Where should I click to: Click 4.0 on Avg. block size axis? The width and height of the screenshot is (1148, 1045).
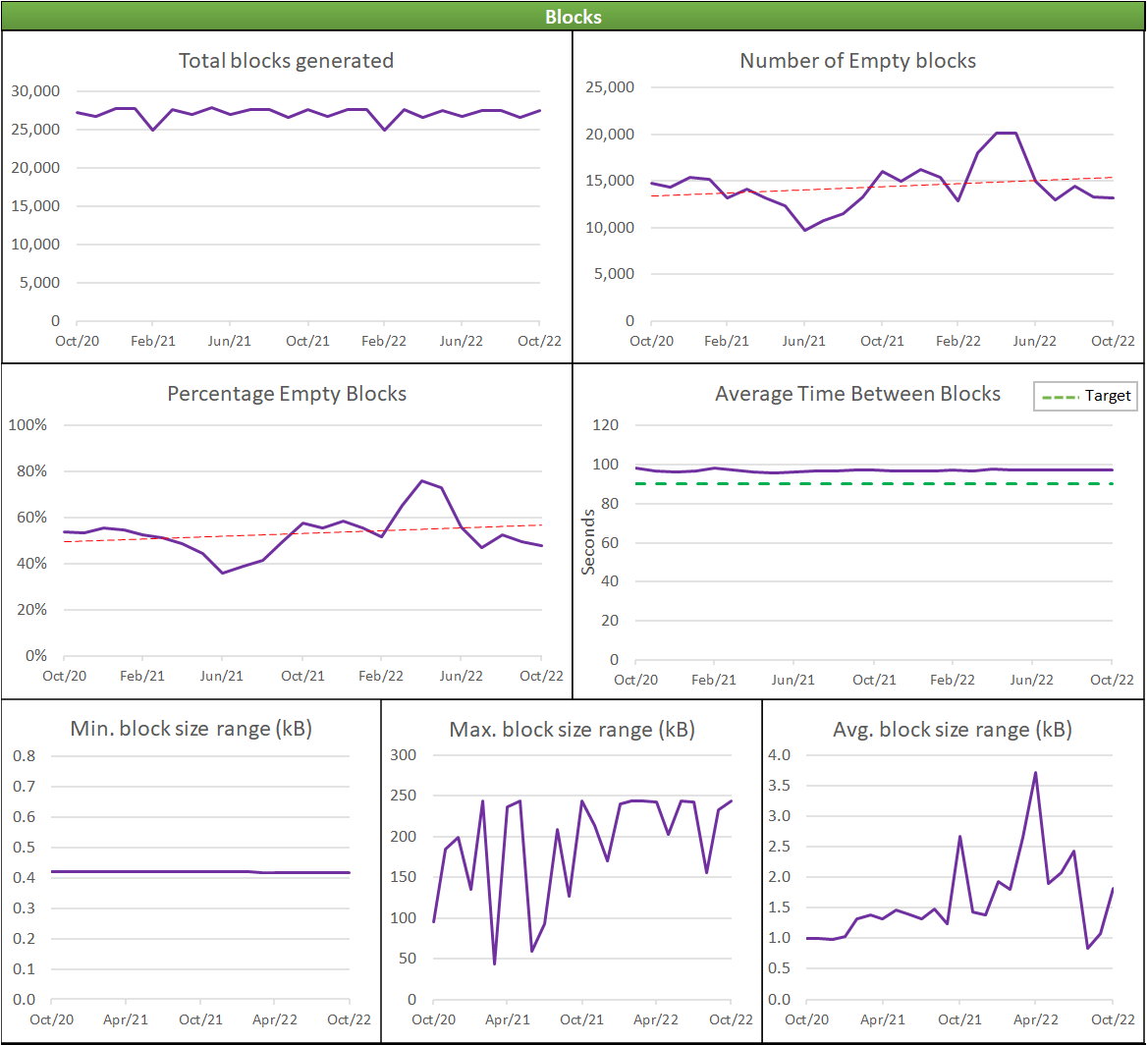point(779,755)
